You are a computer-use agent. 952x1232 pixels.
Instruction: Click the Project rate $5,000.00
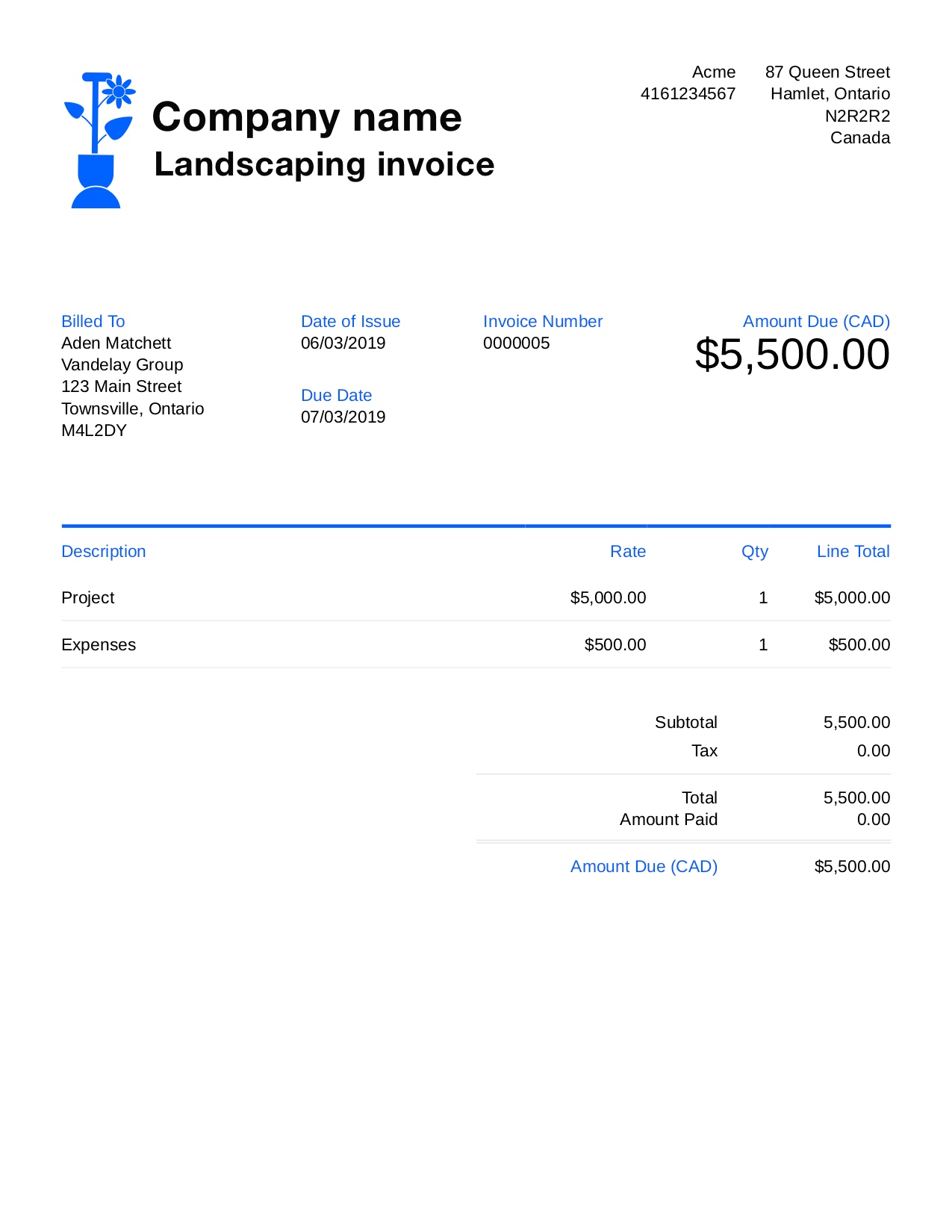(x=609, y=597)
